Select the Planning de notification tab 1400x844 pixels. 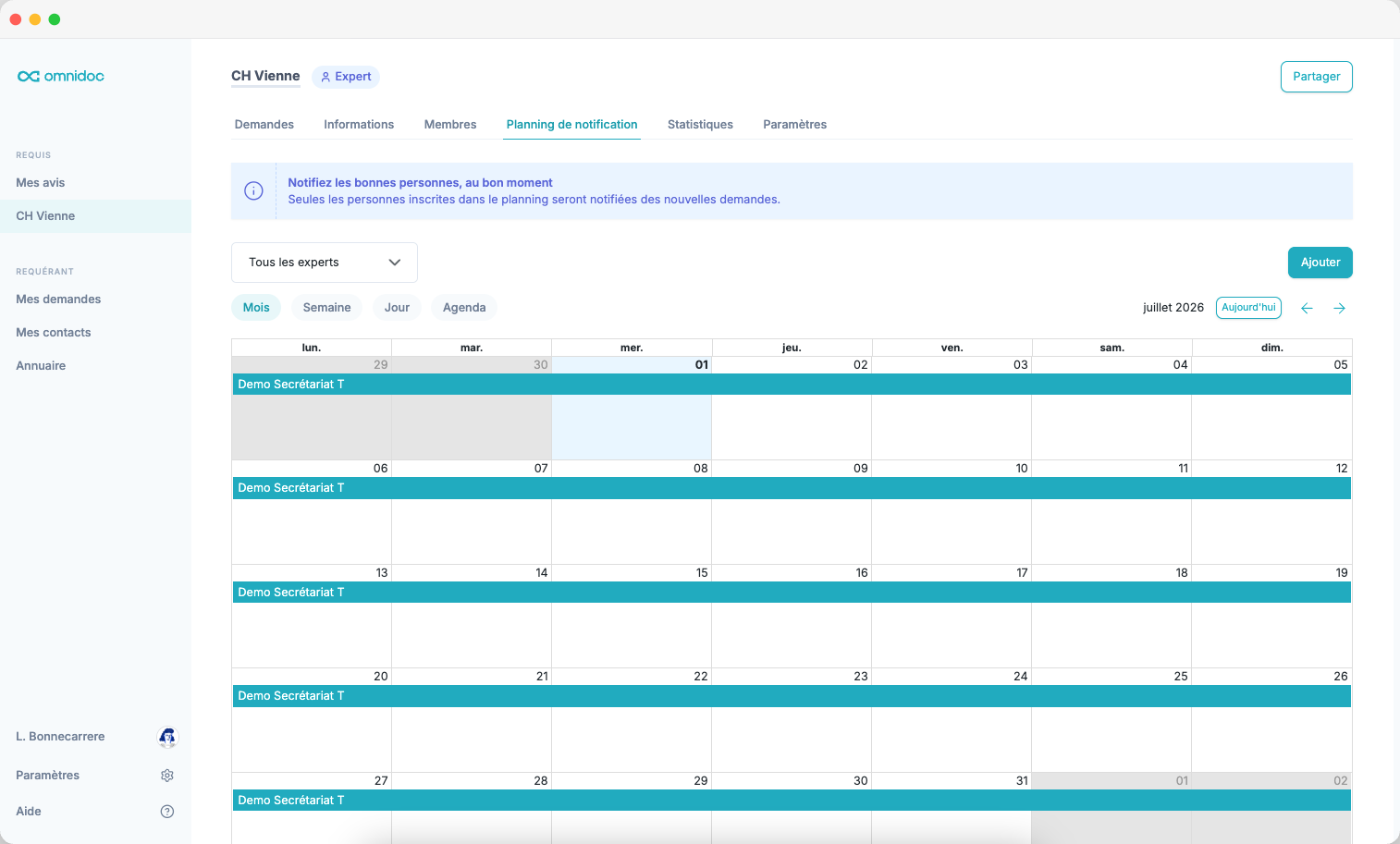571,125
